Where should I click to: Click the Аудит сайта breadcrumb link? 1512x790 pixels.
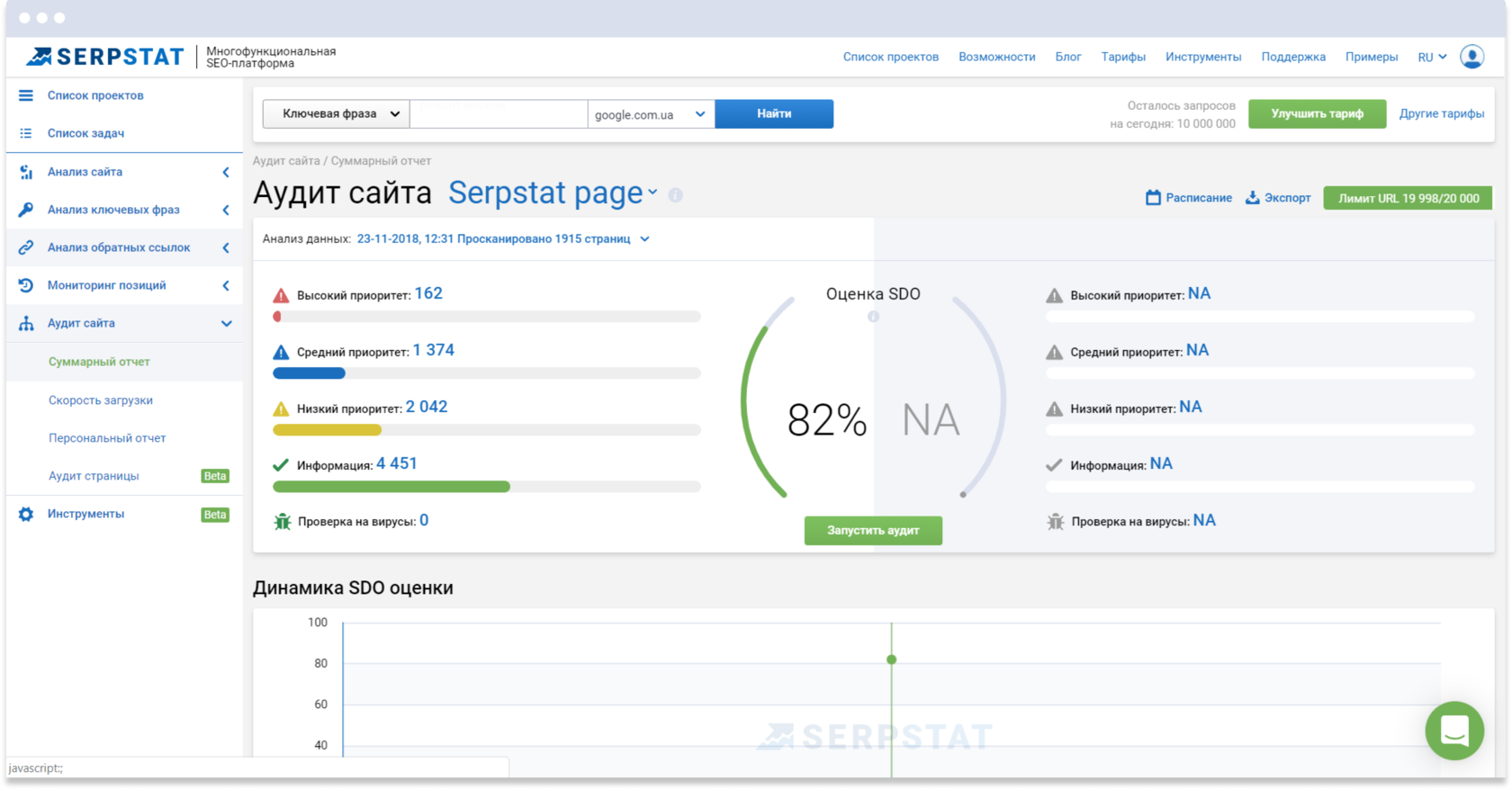[286, 161]
